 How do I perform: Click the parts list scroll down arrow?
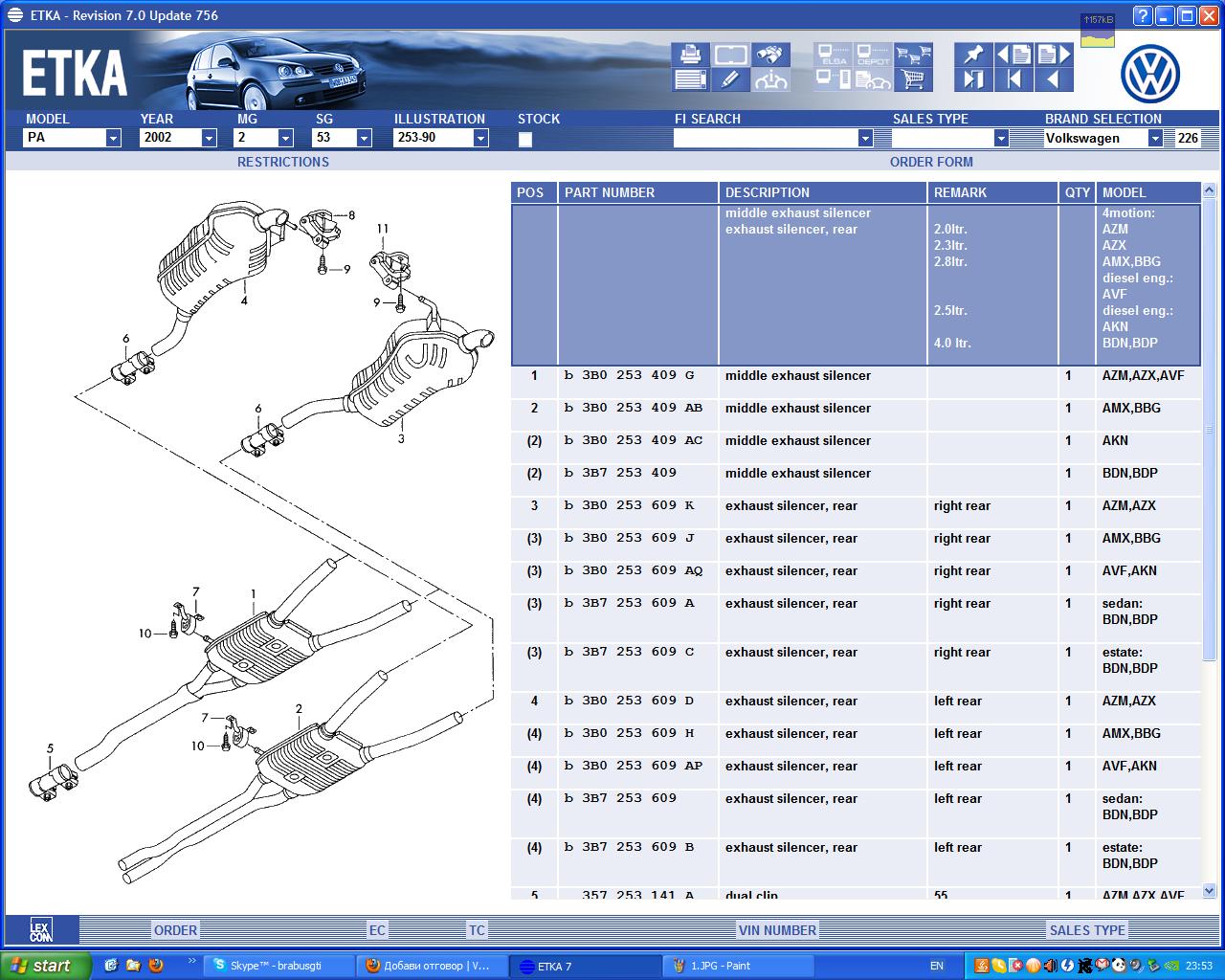coord(1209,891)
